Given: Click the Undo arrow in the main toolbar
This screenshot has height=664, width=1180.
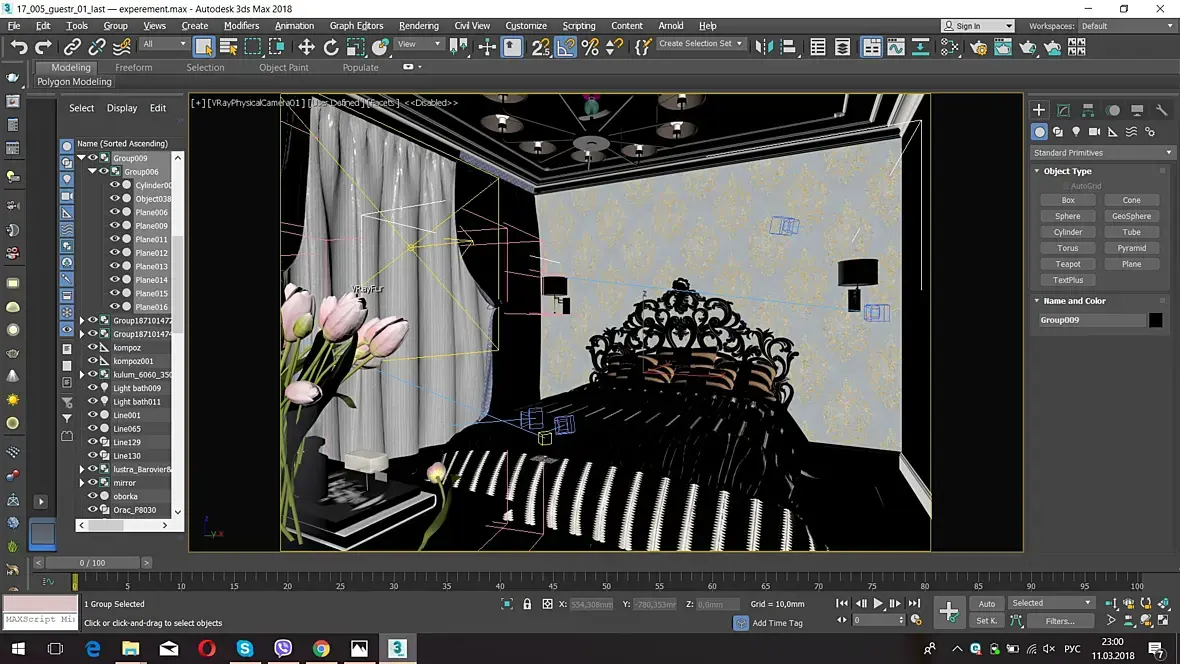Looking at the screenshot, I should (x=19, y=46).
